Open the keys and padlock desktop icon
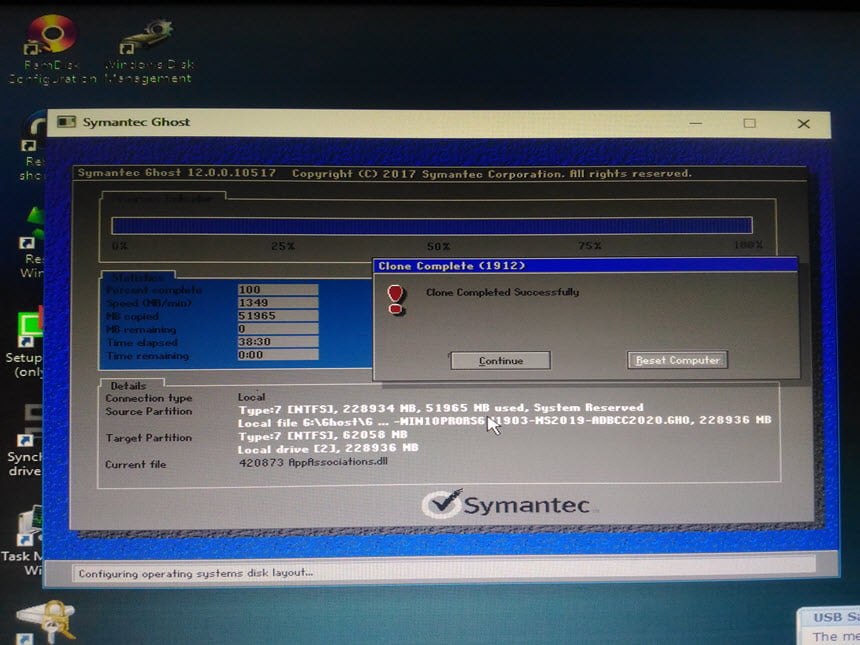The height and width of the screenshot is (645, 860). (x=47, y=622)
